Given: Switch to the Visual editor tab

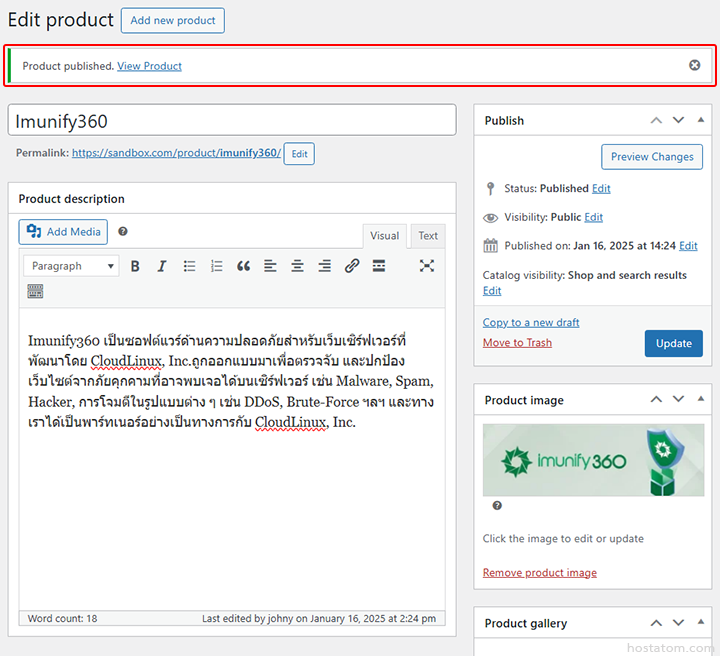Looking at the screenshot, I should [x=384, y=236].
